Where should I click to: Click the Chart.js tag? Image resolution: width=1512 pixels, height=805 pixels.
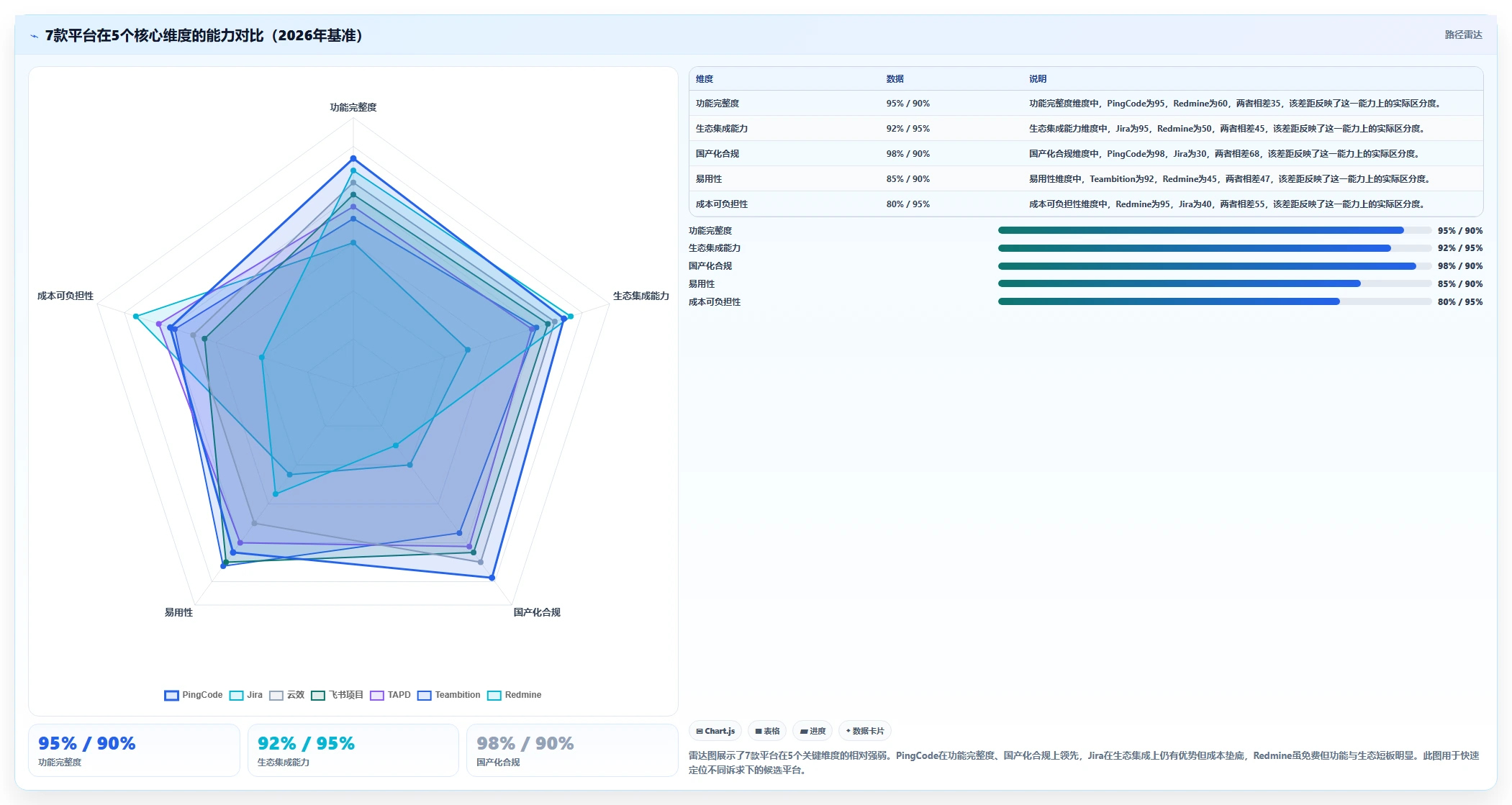pos(715,731)
